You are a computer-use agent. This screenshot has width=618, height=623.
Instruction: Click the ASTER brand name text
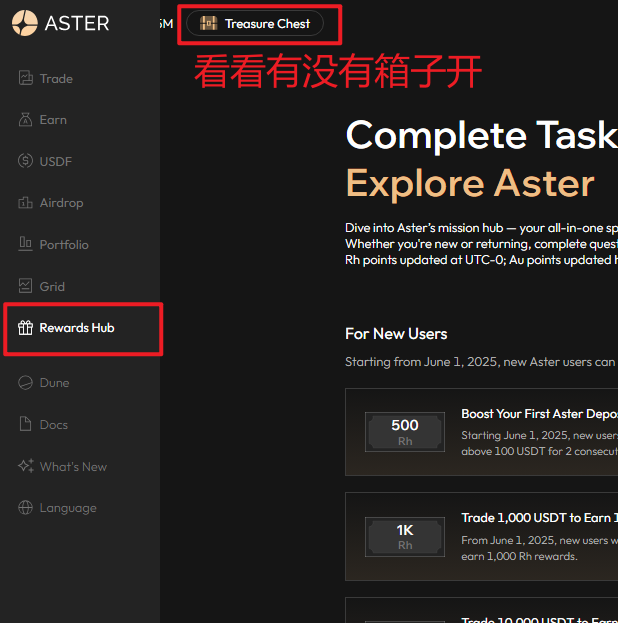[x=77, y=23]
